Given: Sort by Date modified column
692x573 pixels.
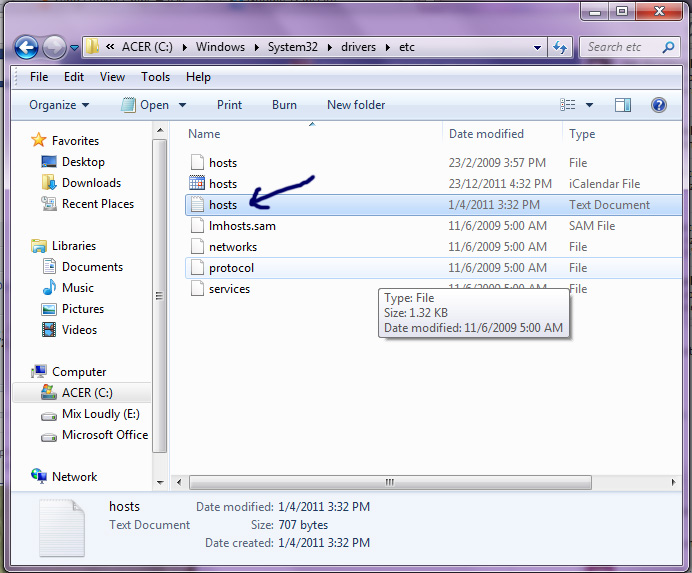Looking at the screenshot, I should [486, 134].
